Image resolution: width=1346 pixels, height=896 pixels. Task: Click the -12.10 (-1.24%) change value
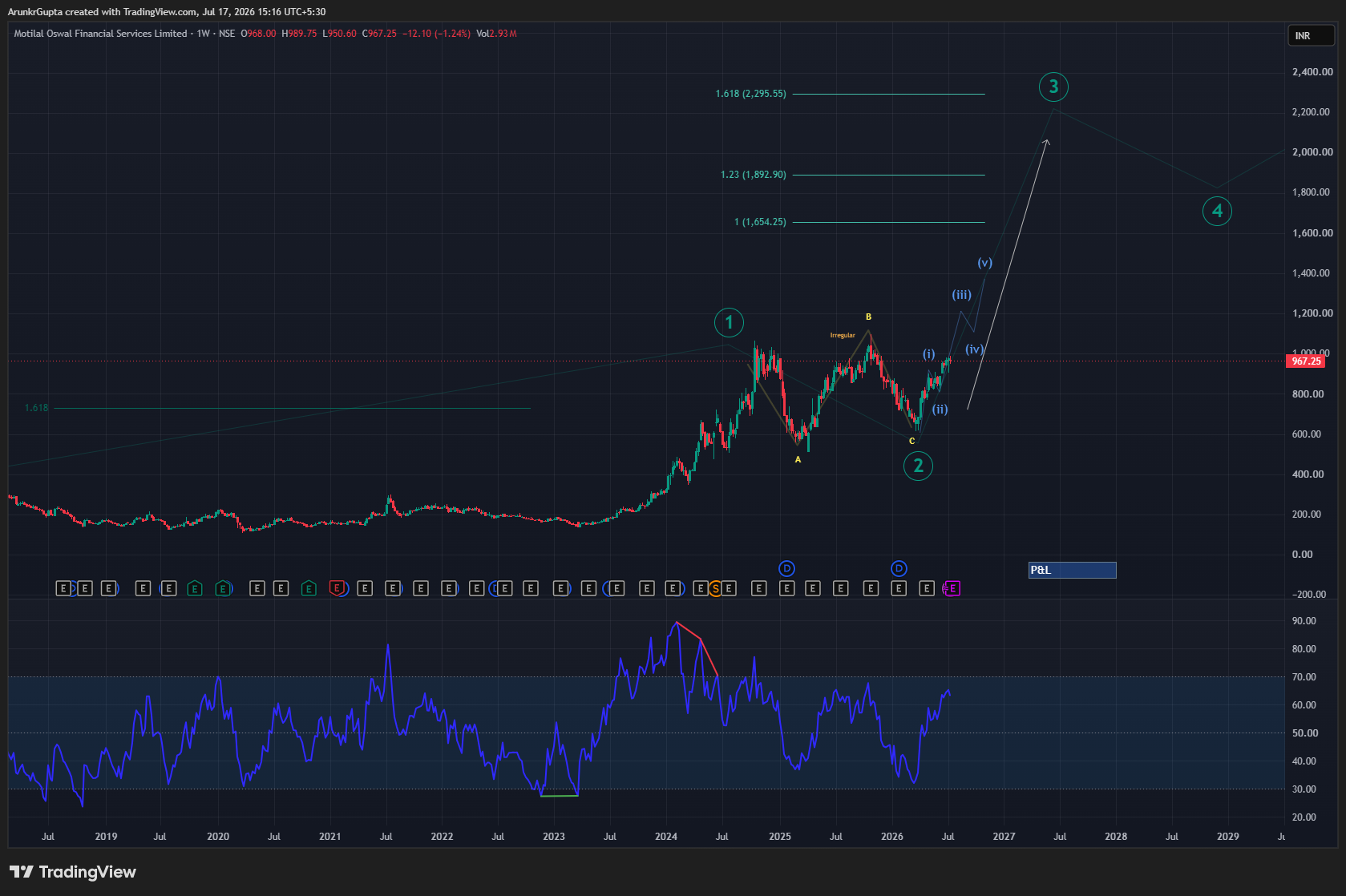(436, 34)
